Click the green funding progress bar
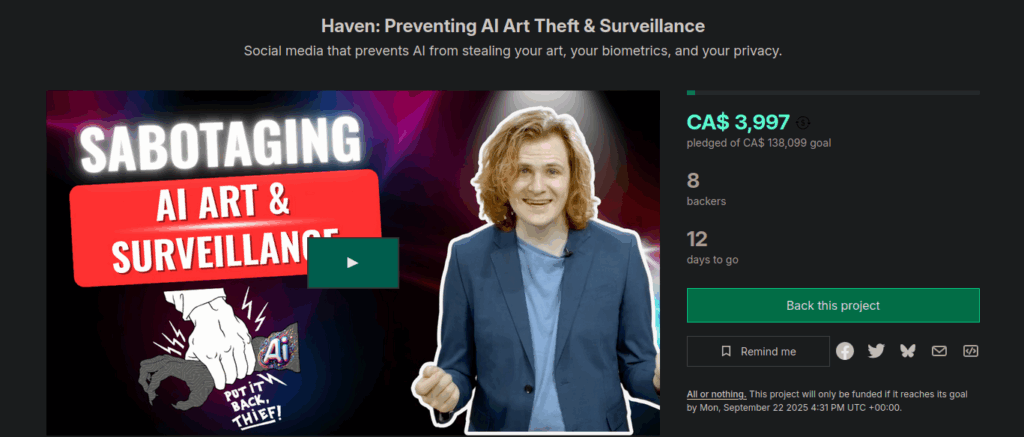Screen dimensions: 1024x437 click(833, 93)
